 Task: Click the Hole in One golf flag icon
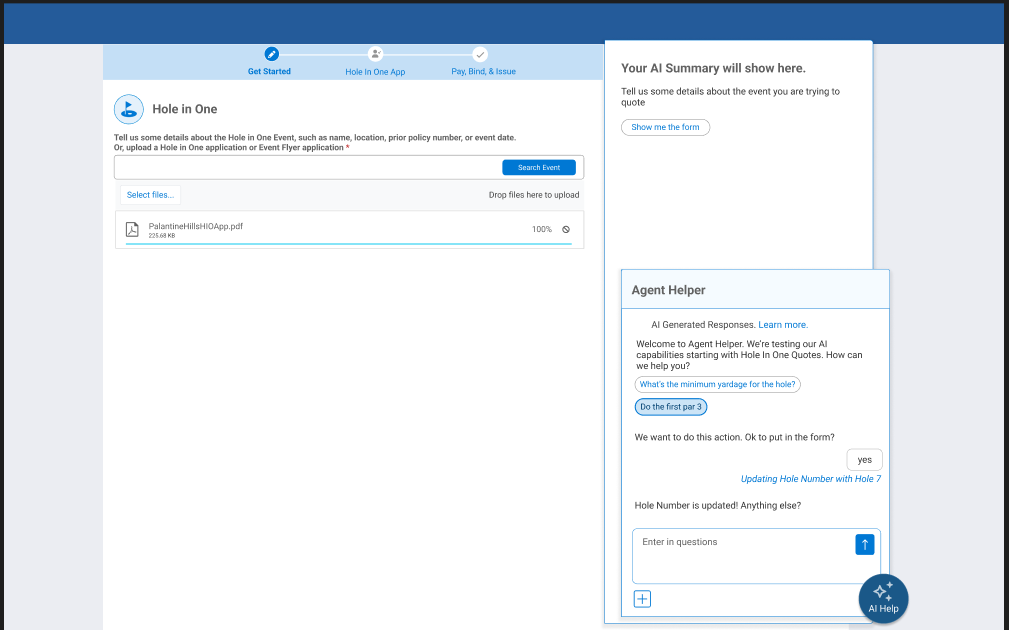tap(128, 109)
